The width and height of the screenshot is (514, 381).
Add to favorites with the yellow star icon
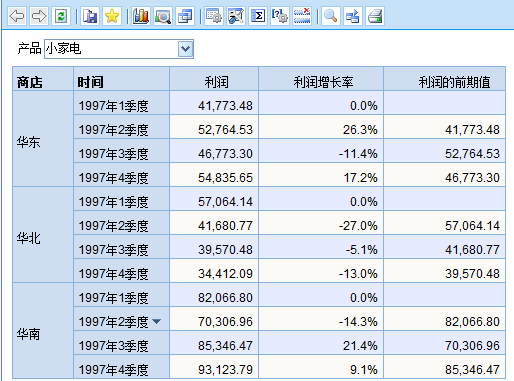112,16
